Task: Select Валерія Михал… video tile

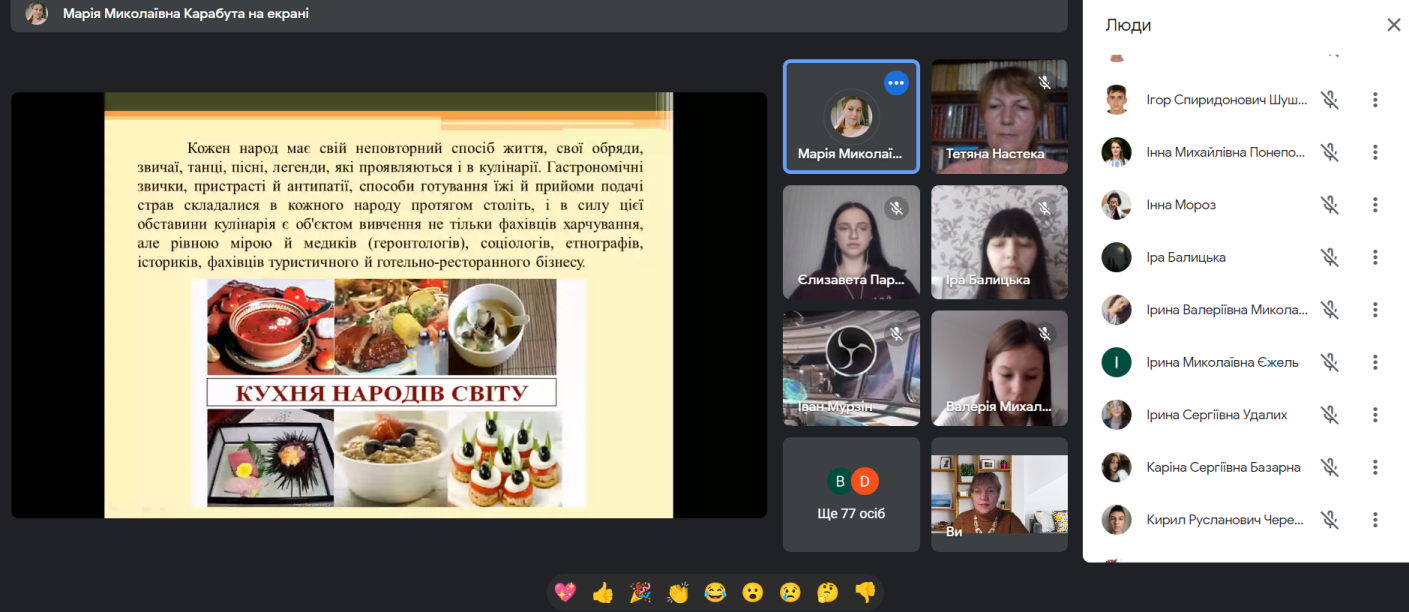Action: click(999, 368)
